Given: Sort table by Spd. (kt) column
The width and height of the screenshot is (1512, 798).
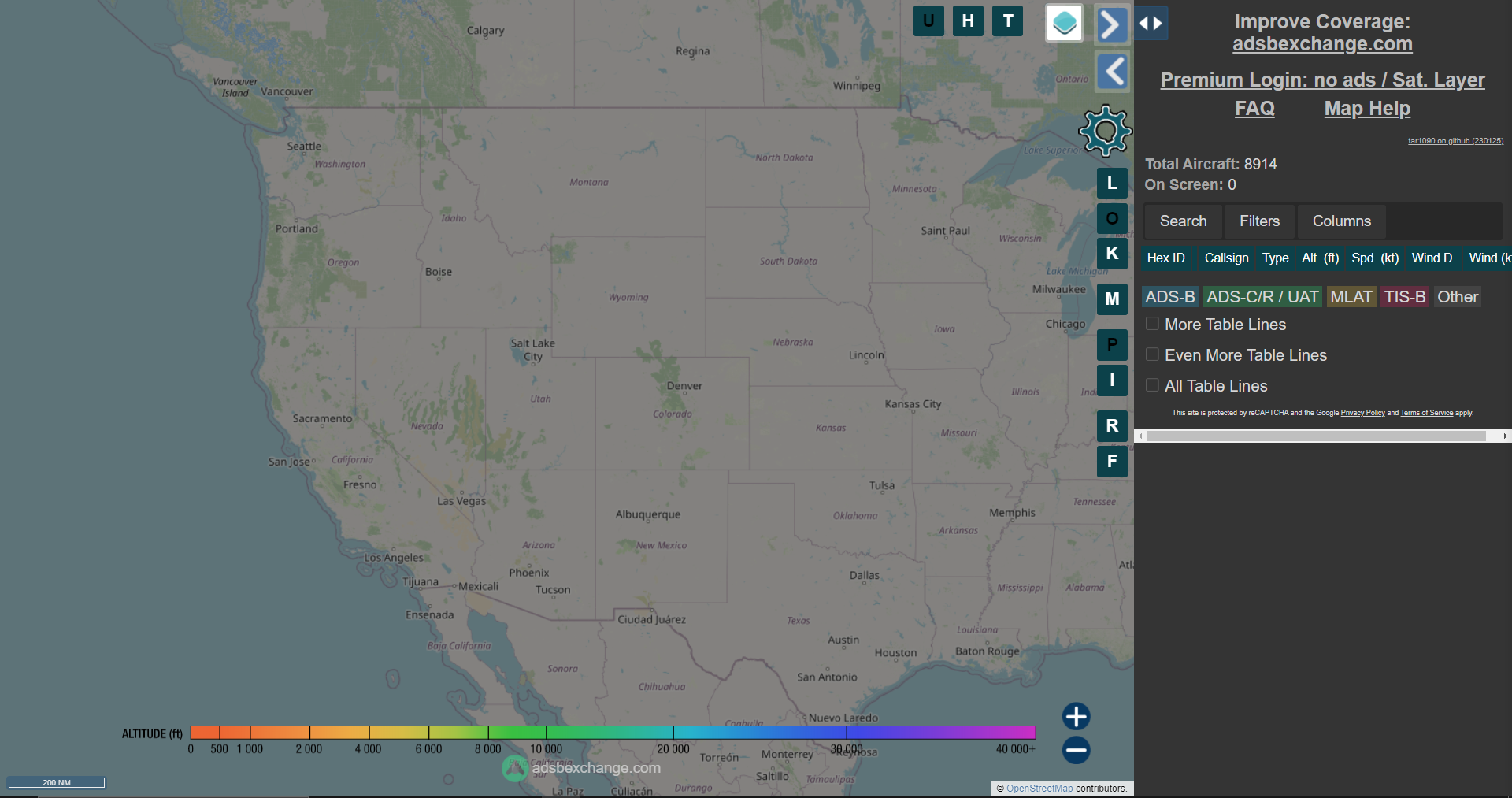Looking at the screenshot, I should click(x=1375, y=258).
